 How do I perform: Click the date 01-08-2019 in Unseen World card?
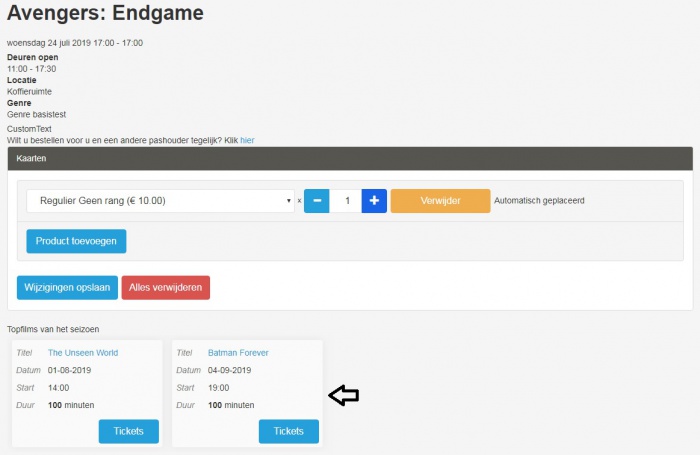coord(69,370)
